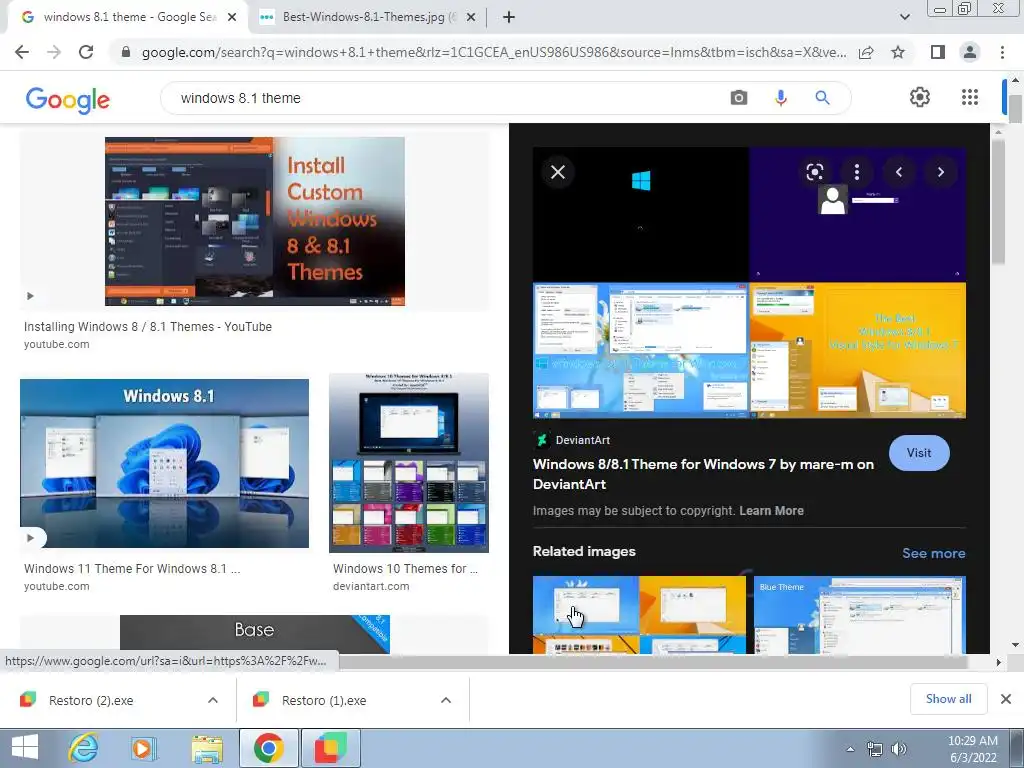Viewport: 1024px width, 768px height.
Task: Click the forward navigation arrow
Action: [x=54, y=52]
